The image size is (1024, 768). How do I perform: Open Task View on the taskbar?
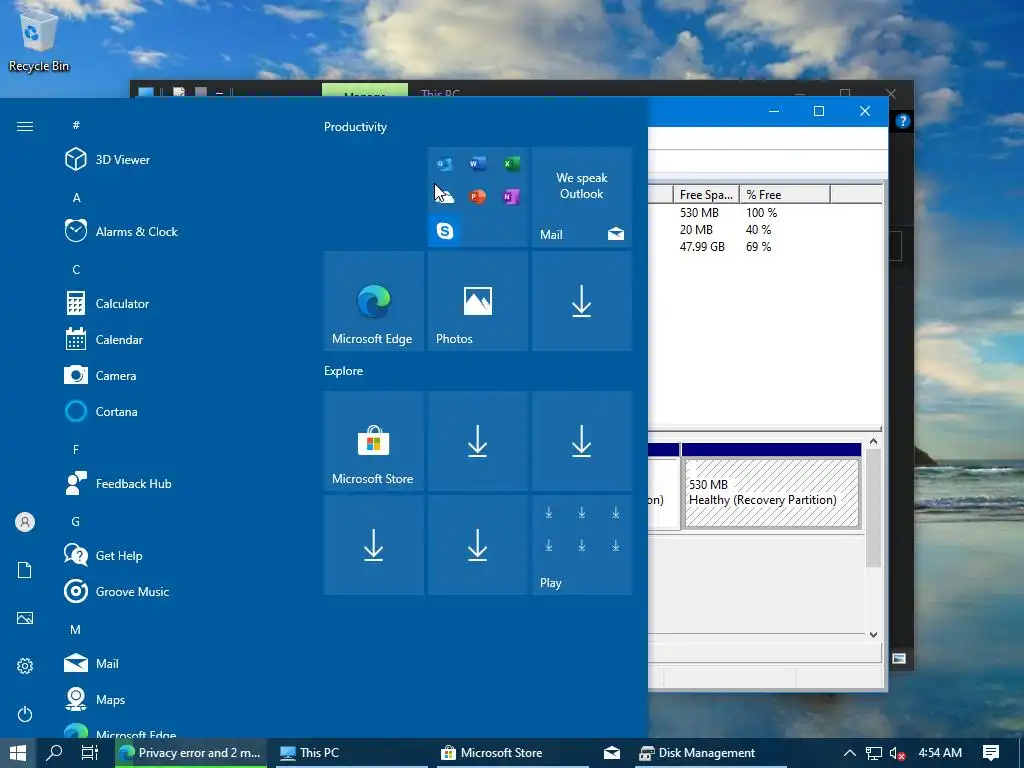[89, 752]
